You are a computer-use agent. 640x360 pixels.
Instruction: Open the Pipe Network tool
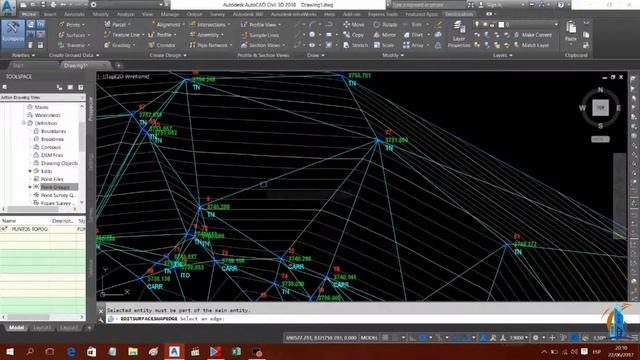211,45
